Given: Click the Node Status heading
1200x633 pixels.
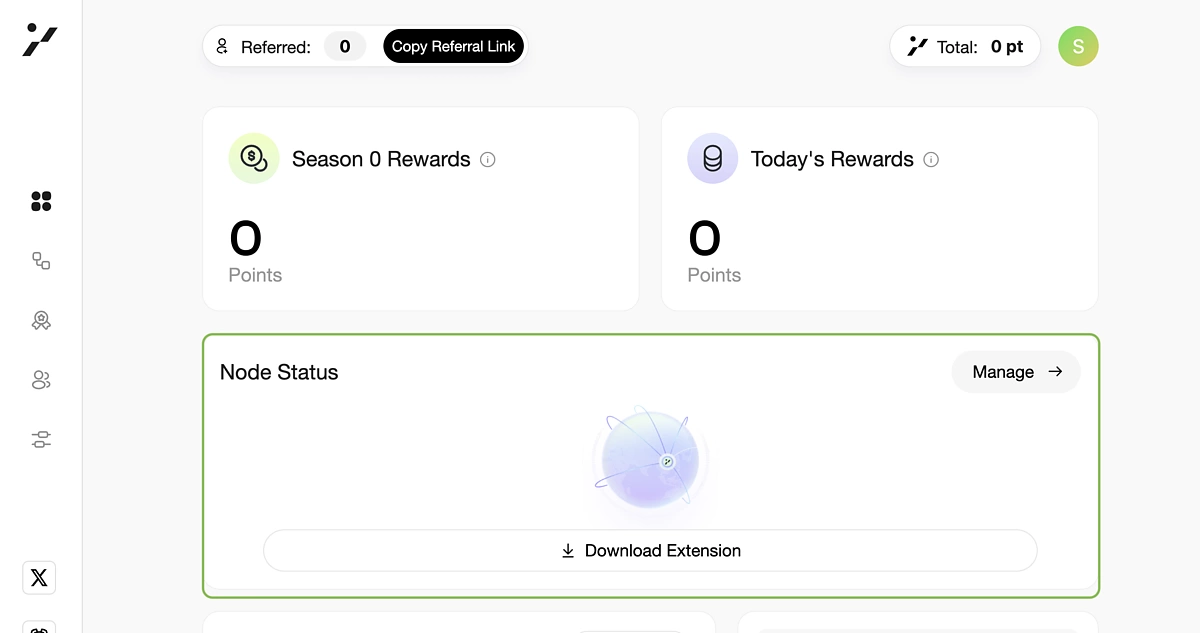Looking at the screenshot, I should pyautogui.click(x=279, y=372).
